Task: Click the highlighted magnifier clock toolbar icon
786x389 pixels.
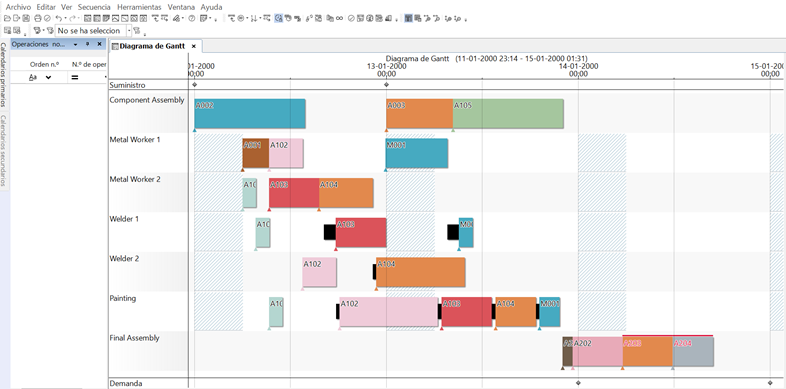Action: [x=278, y=18]
